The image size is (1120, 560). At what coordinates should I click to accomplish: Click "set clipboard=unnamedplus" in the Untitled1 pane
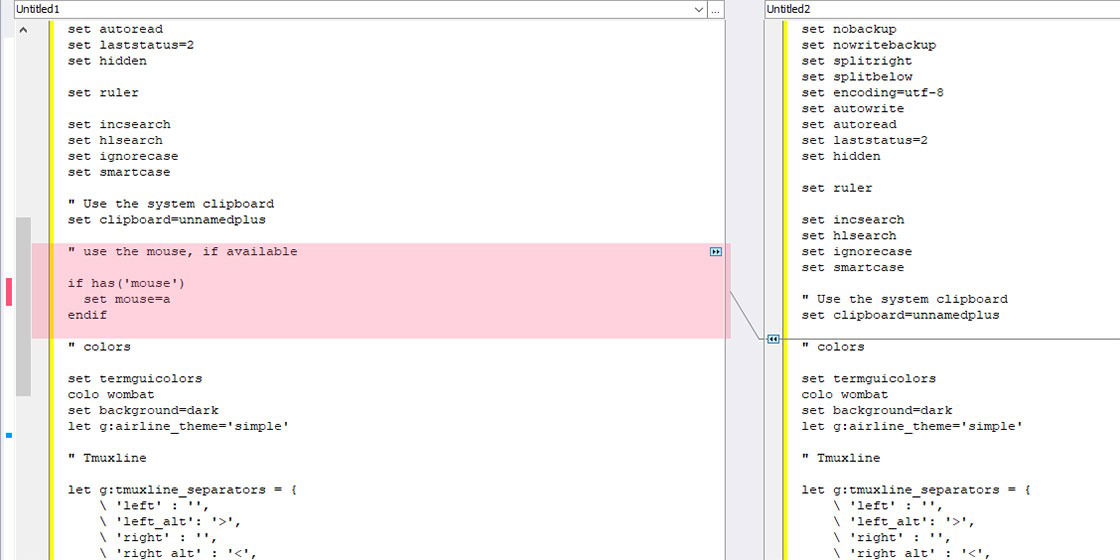167,220
